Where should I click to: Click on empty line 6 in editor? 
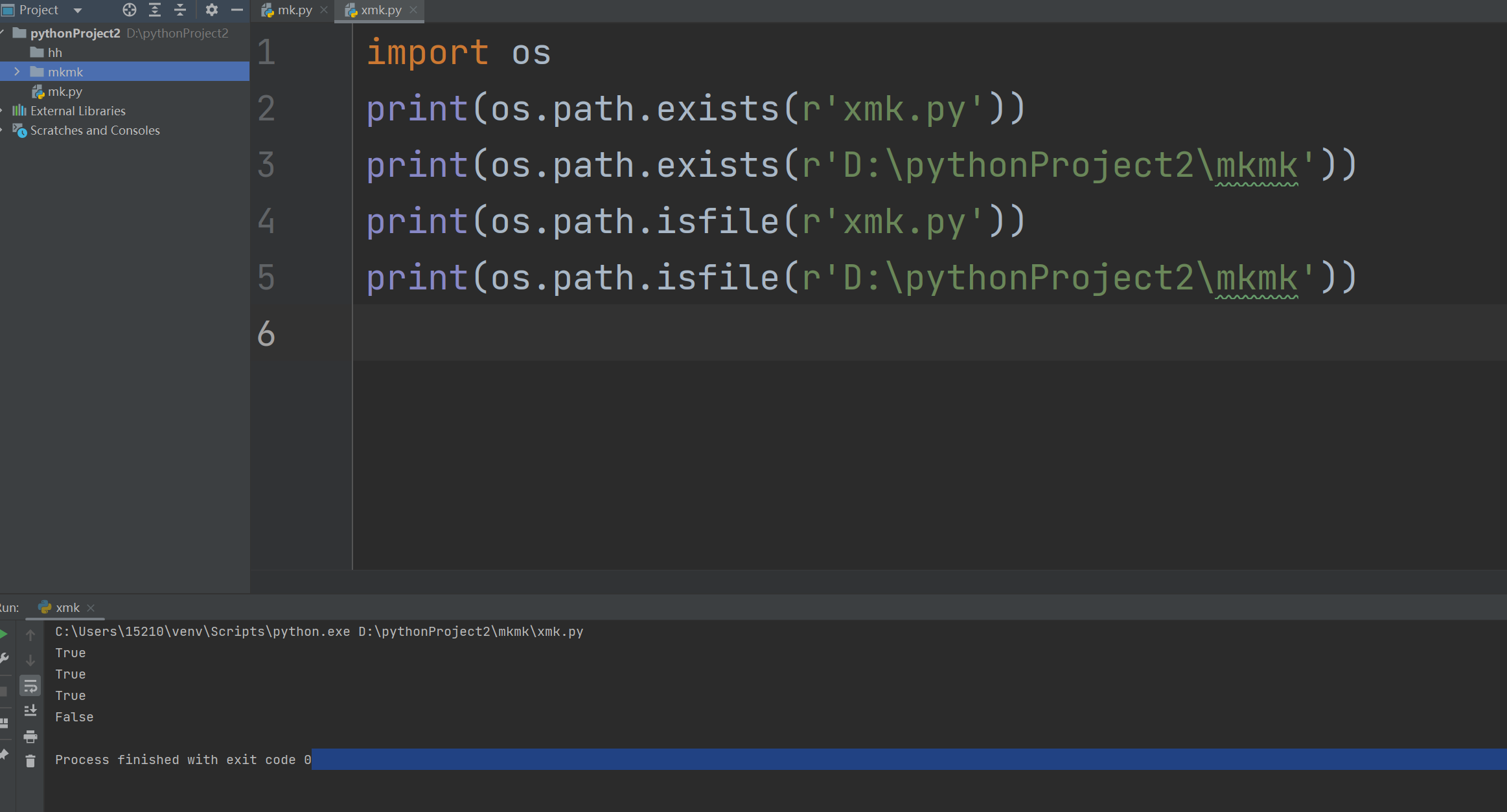point(777,333)
